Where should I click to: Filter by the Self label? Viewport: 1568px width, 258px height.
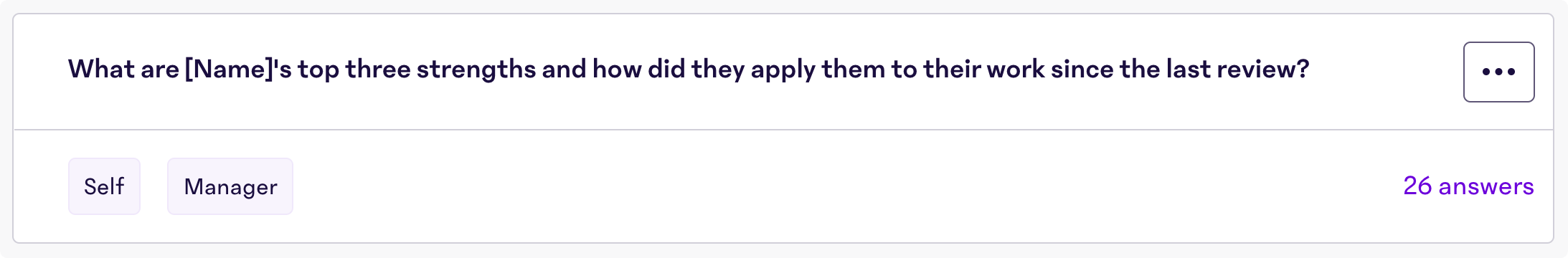(x=104, y=186)
